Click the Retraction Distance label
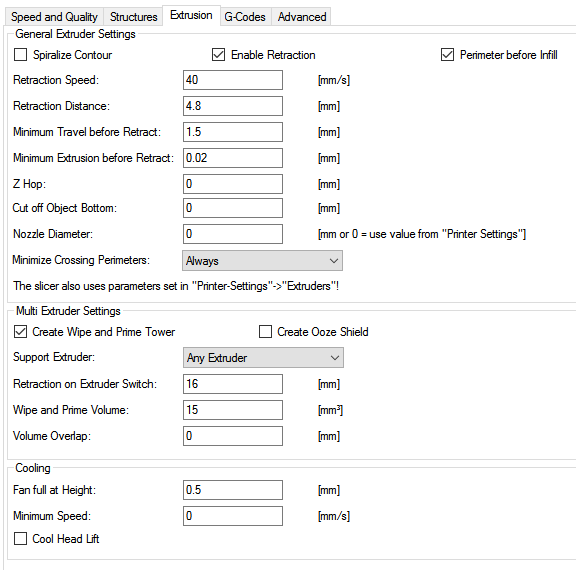576x570 pixels. (61, 106)
